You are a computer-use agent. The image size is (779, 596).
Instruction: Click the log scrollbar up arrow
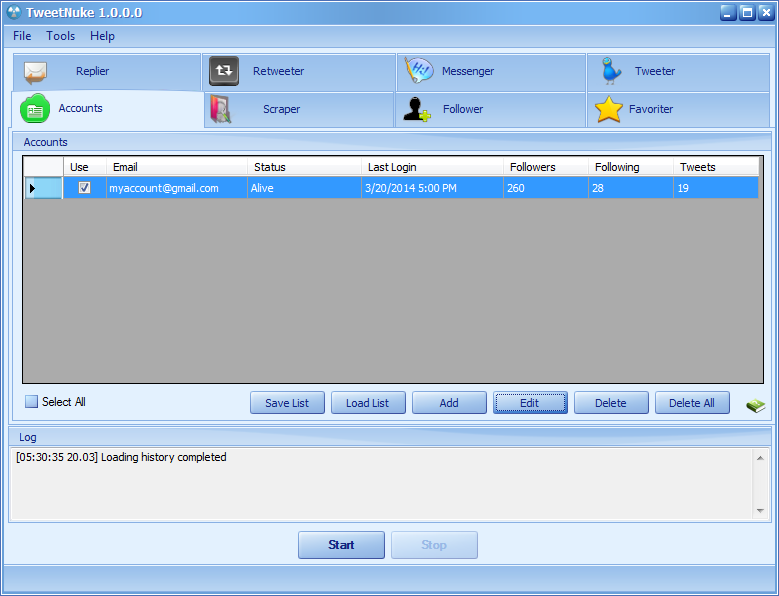click(760, 458)
